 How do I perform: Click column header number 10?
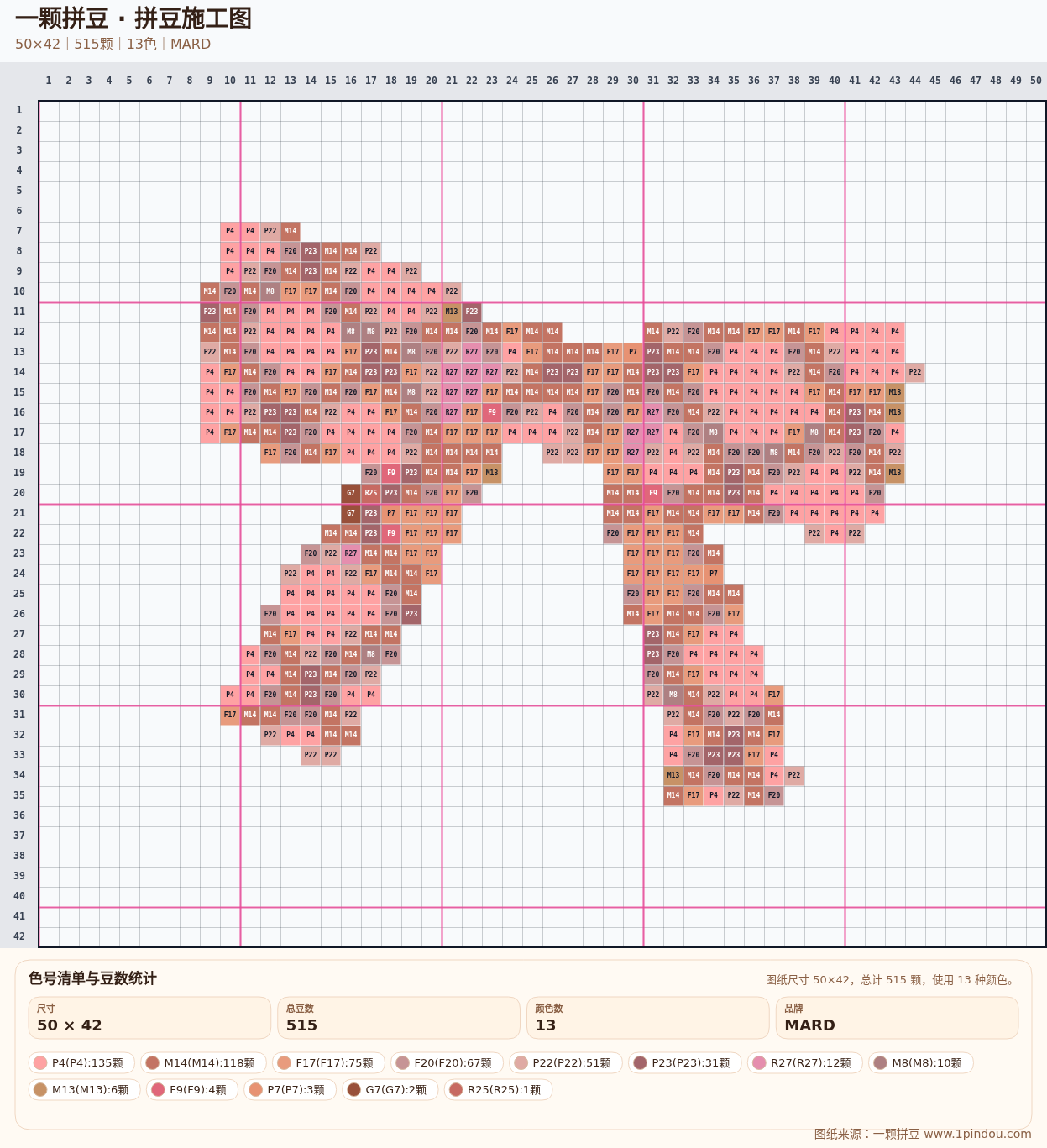click(x=230, y=81)
